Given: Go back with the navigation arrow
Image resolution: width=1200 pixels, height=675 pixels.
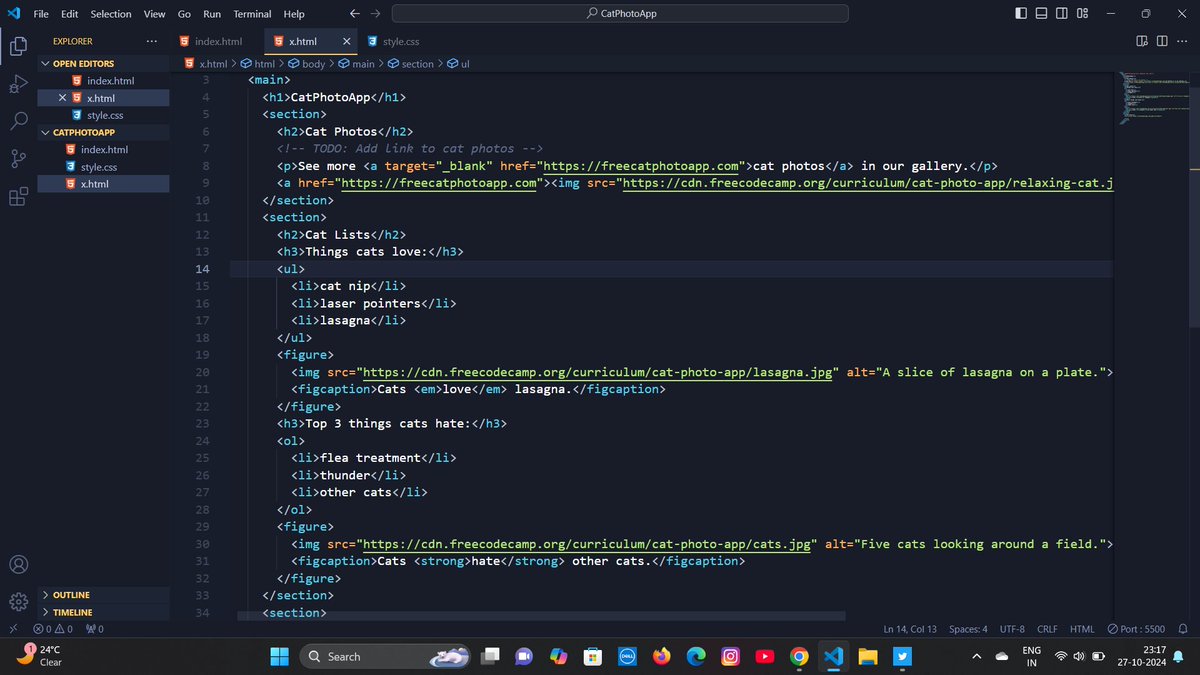Looking at the screenshot, I should [x=354, y=14].
